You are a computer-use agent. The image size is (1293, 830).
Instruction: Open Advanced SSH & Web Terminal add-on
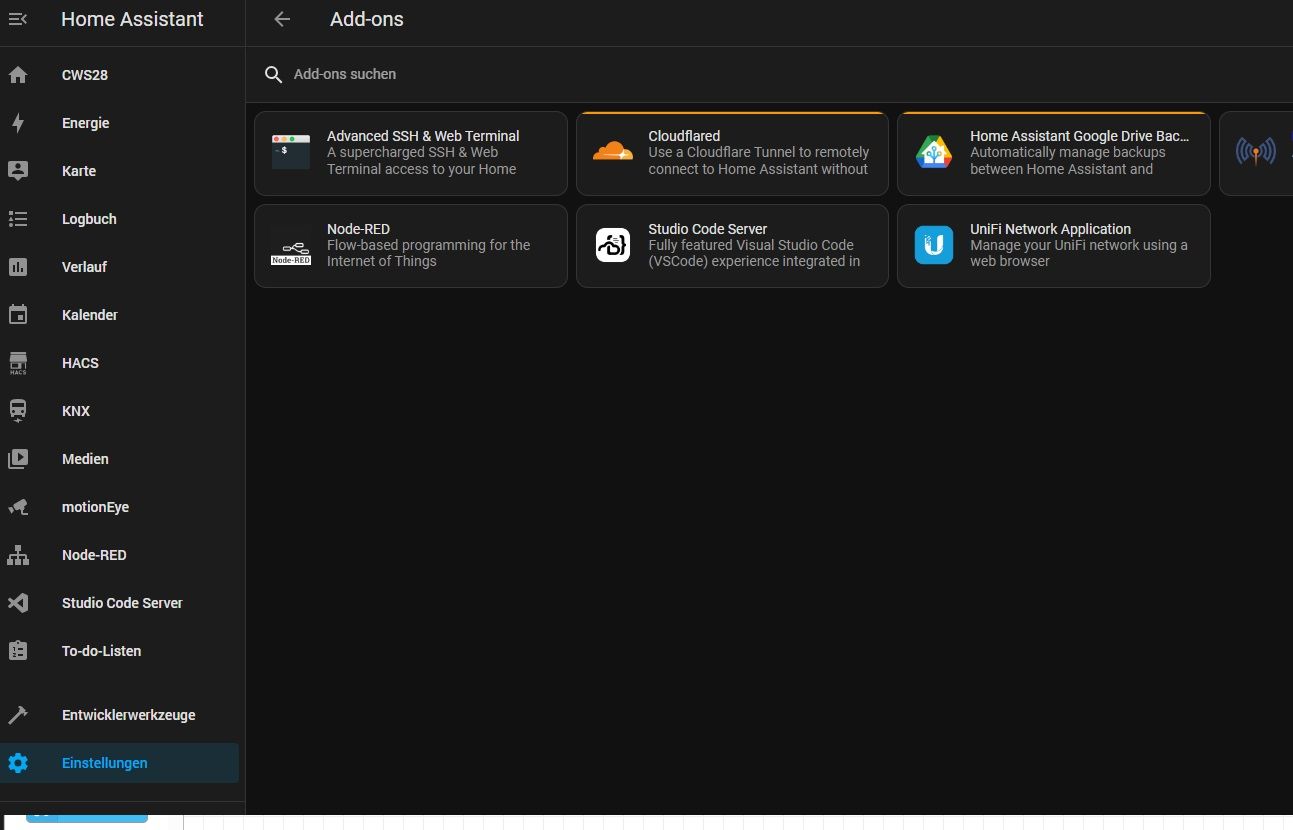tap(422, 152)
